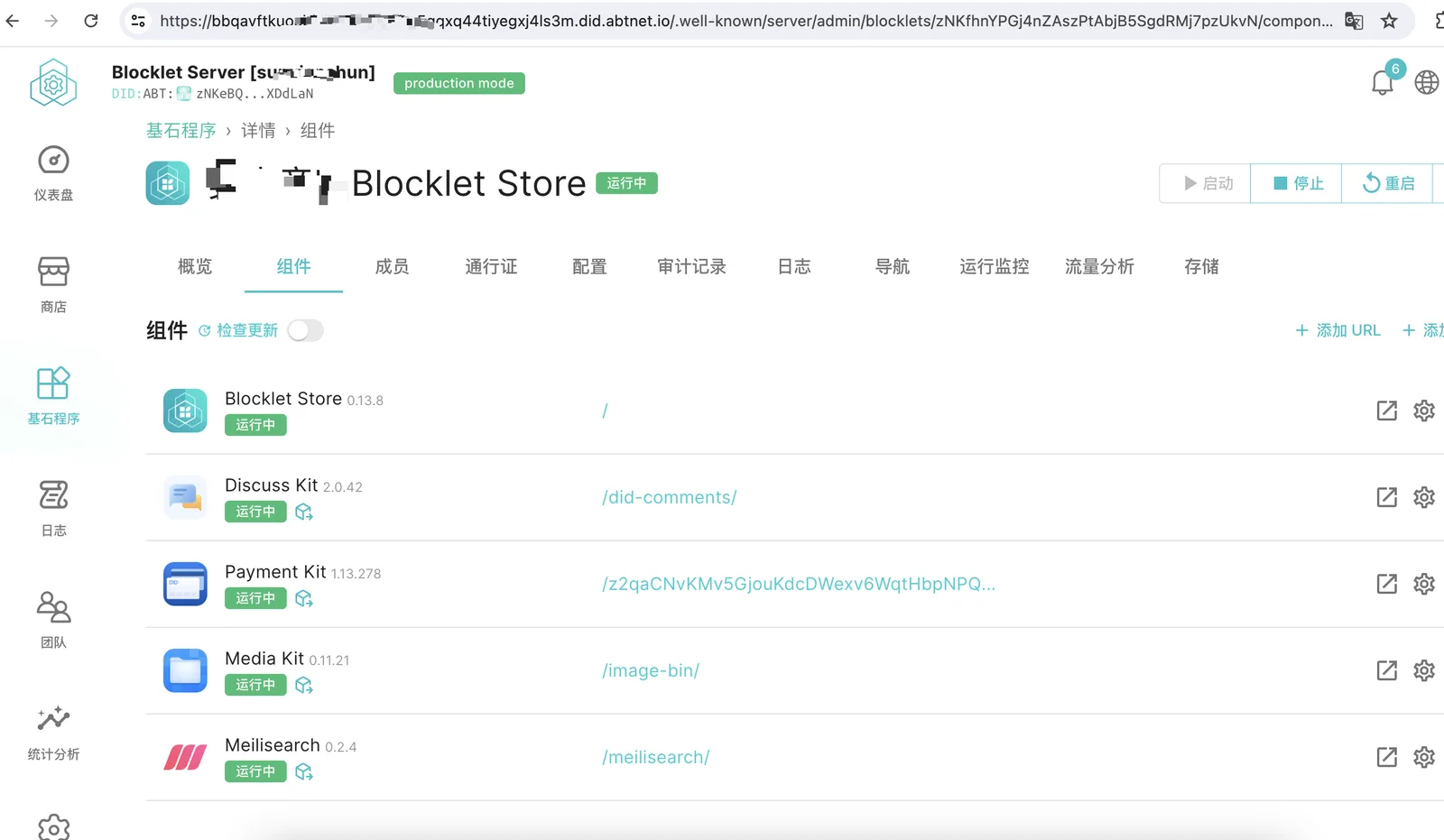Go to 基石程序 breadcrumb link
The image size is (1444, 840).
(x=181, y=131)
